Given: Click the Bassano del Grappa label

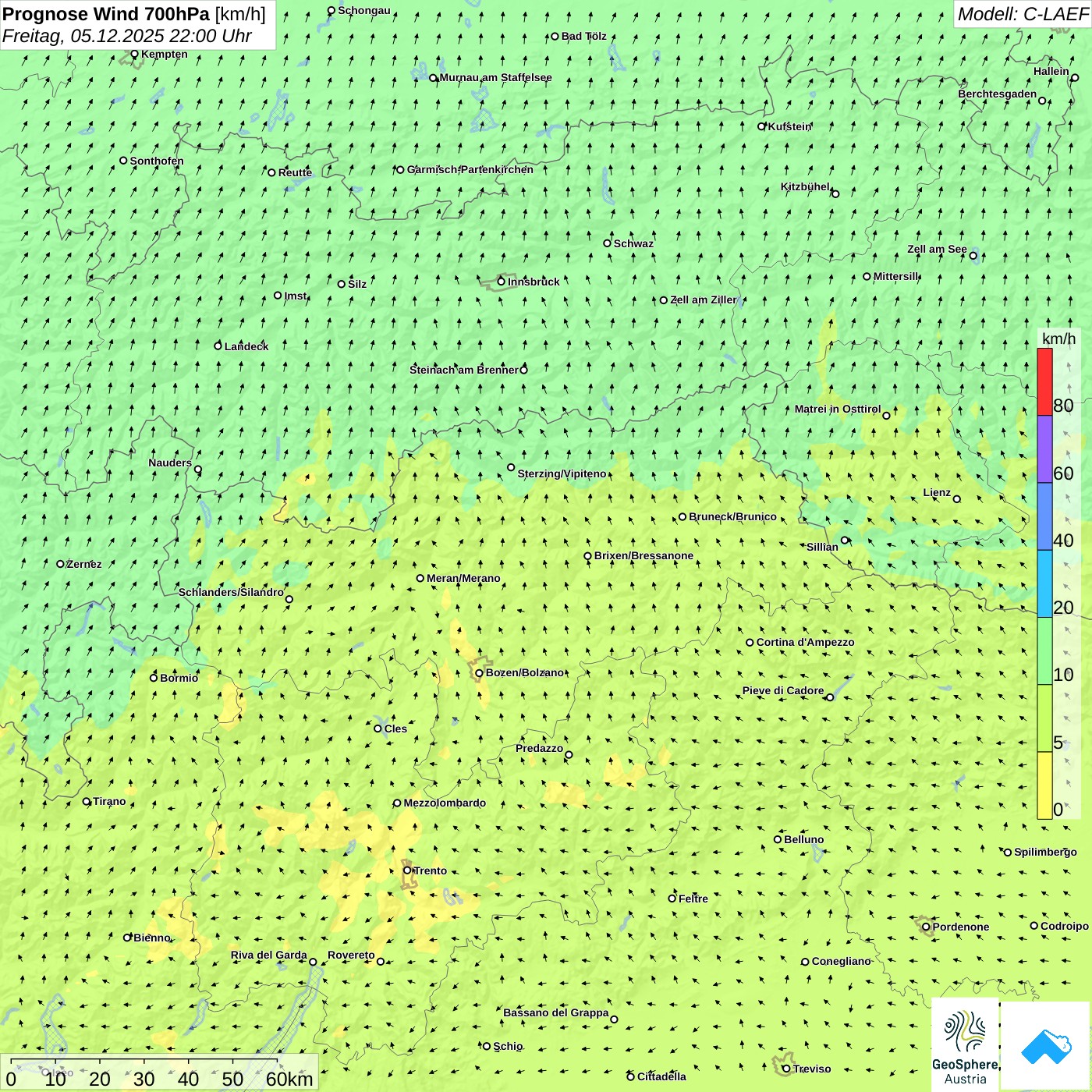Looking at the screenshot, I should (555, 1012).
